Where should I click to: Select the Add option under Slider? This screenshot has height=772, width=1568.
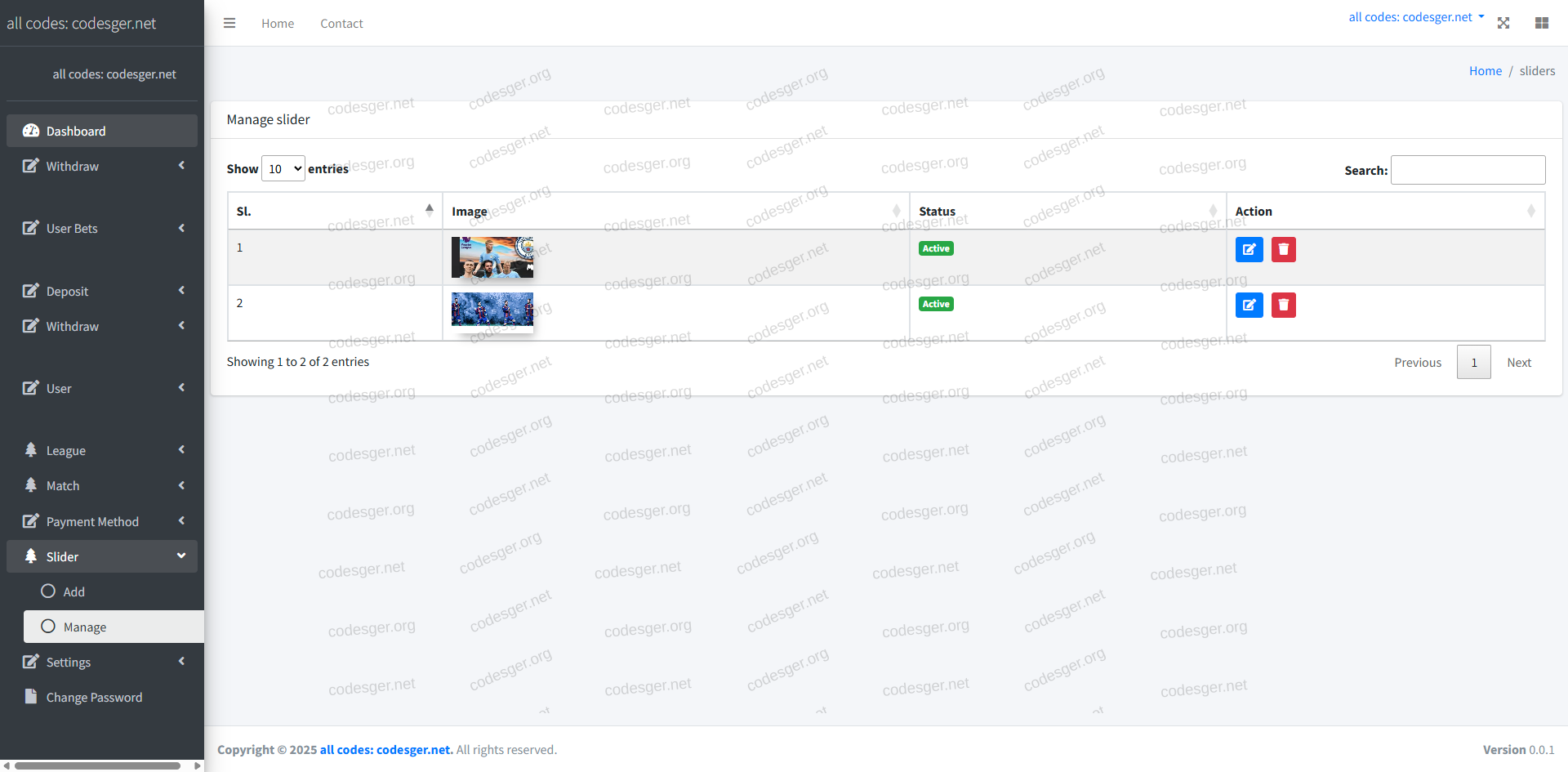[73, 591]
